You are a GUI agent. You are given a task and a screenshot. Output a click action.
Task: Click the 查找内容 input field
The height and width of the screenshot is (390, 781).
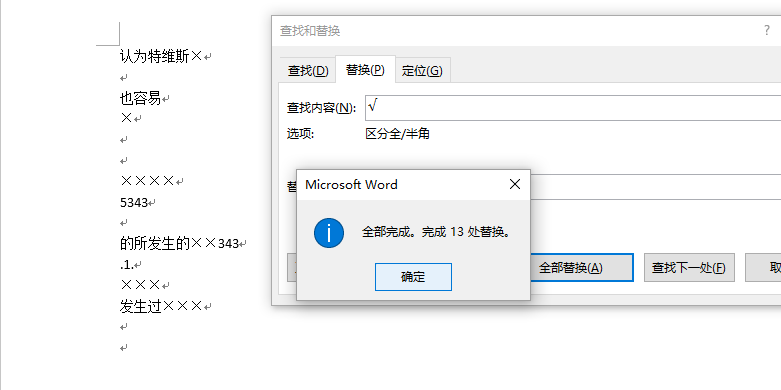573,108
